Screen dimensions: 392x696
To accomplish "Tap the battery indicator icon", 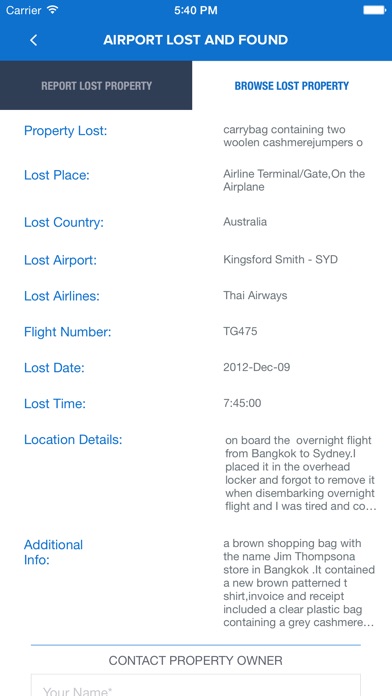I will coord(374,10).
